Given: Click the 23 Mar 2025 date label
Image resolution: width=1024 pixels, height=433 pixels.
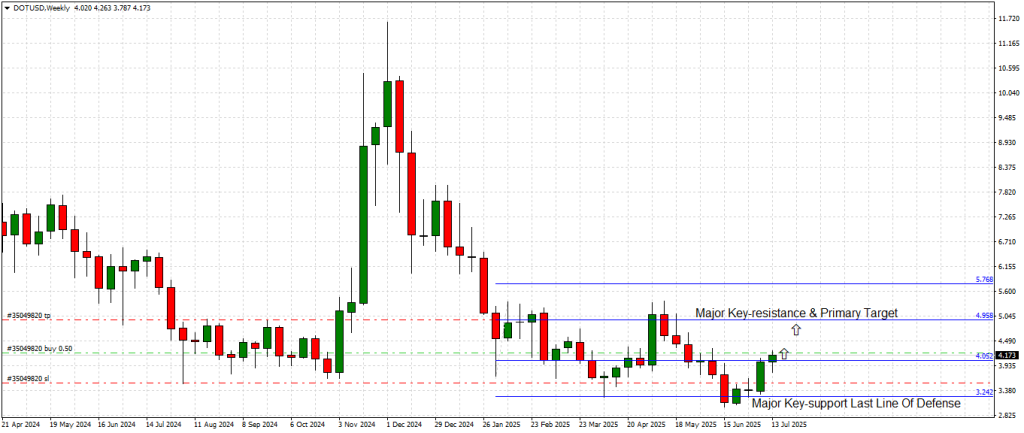Looking at the screenshot, I should click(x=599, y=424).
